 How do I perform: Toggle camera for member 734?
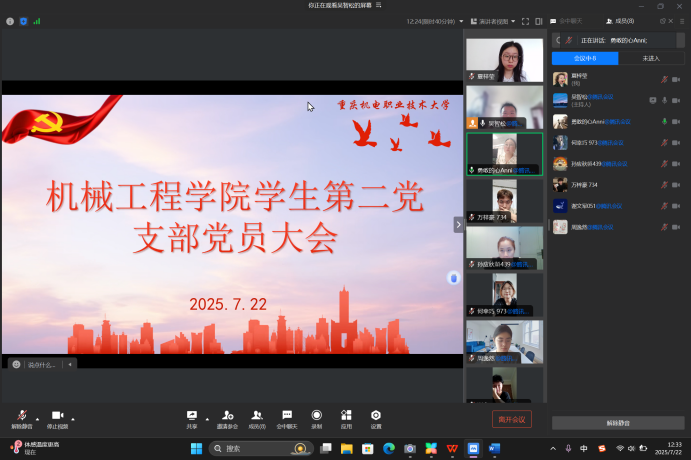676,185
